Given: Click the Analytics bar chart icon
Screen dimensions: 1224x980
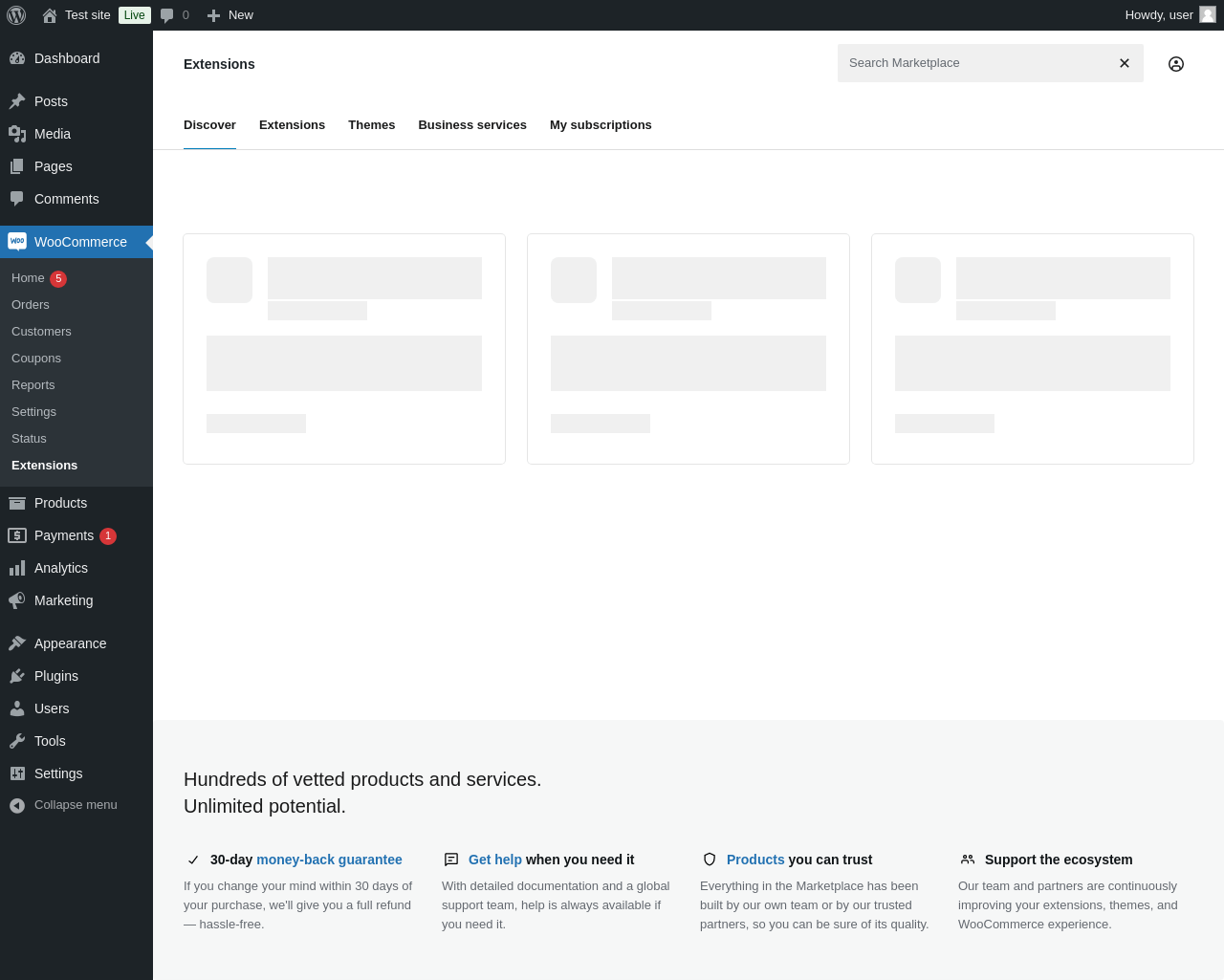Looking at the screenshot, I should pyautogui.click(x=17, y=568).
